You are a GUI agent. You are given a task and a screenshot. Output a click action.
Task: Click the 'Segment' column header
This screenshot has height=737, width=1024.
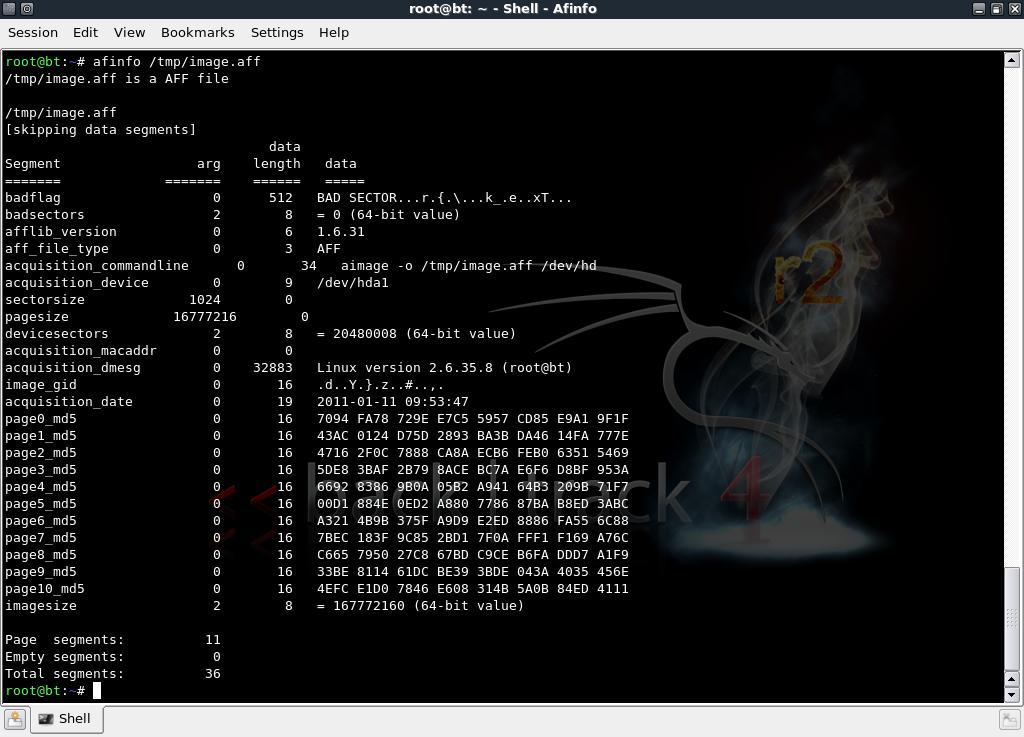(33, 163)
